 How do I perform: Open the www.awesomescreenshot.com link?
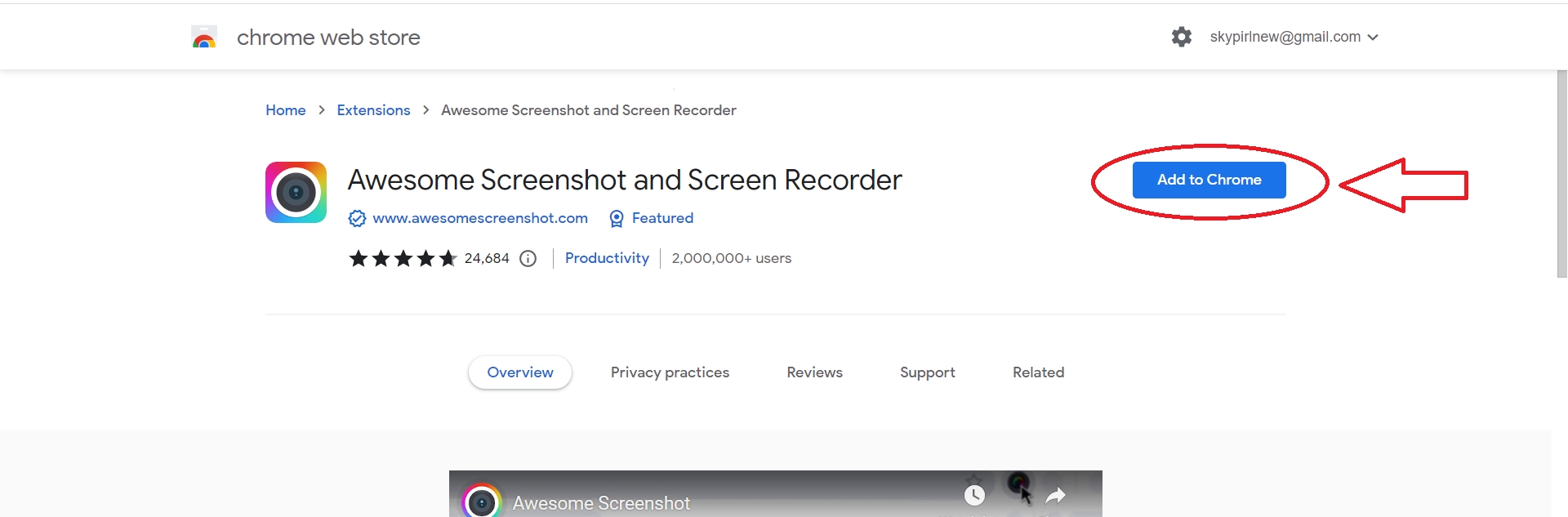tap(480, 218)
